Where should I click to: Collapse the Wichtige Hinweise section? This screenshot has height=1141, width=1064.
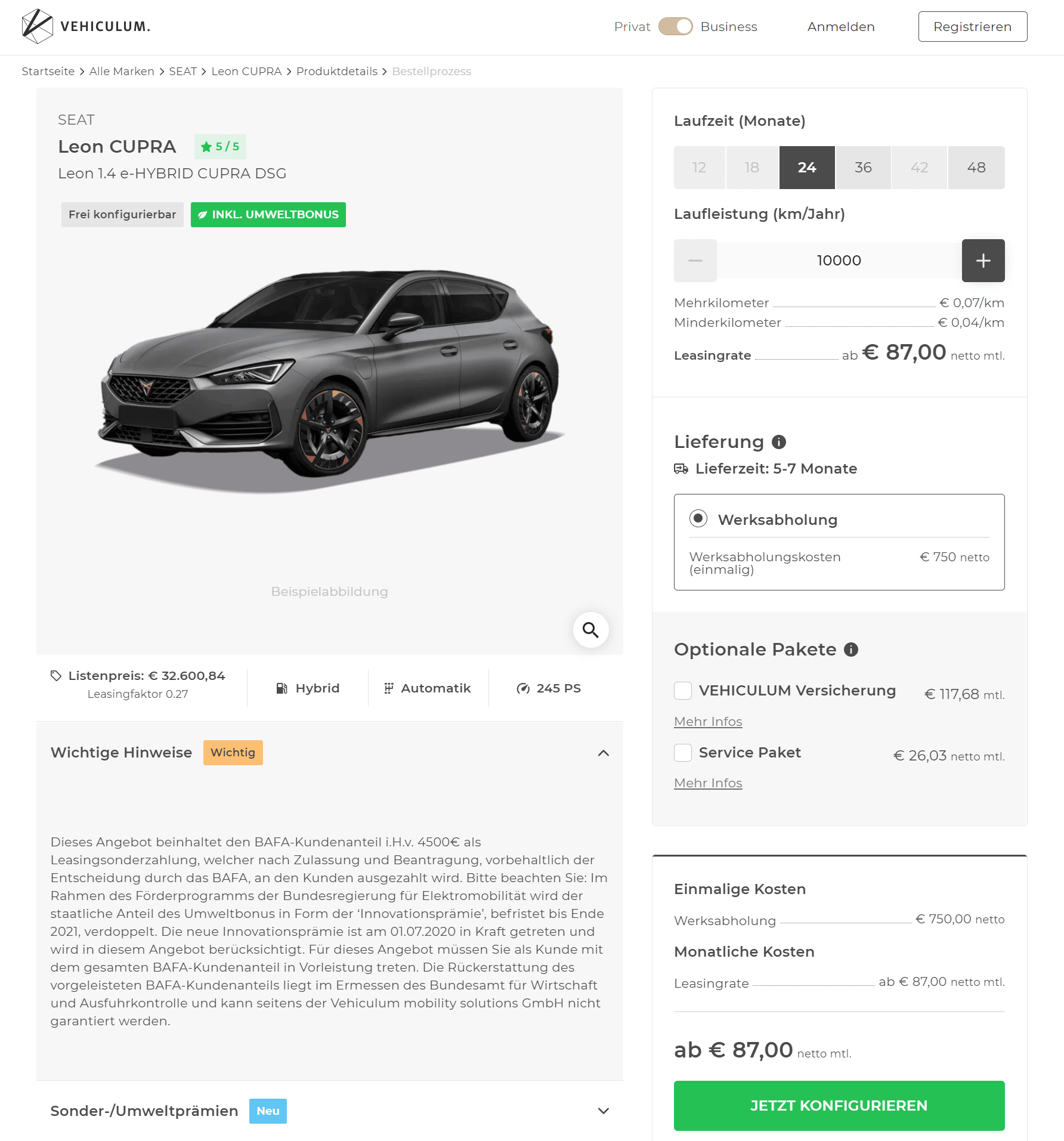(x=604, y=753)
